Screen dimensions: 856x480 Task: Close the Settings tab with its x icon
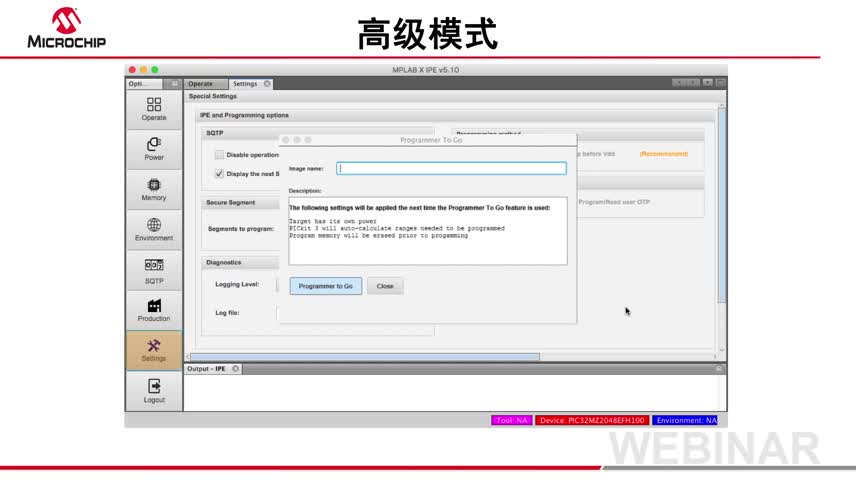coord(267,84)
